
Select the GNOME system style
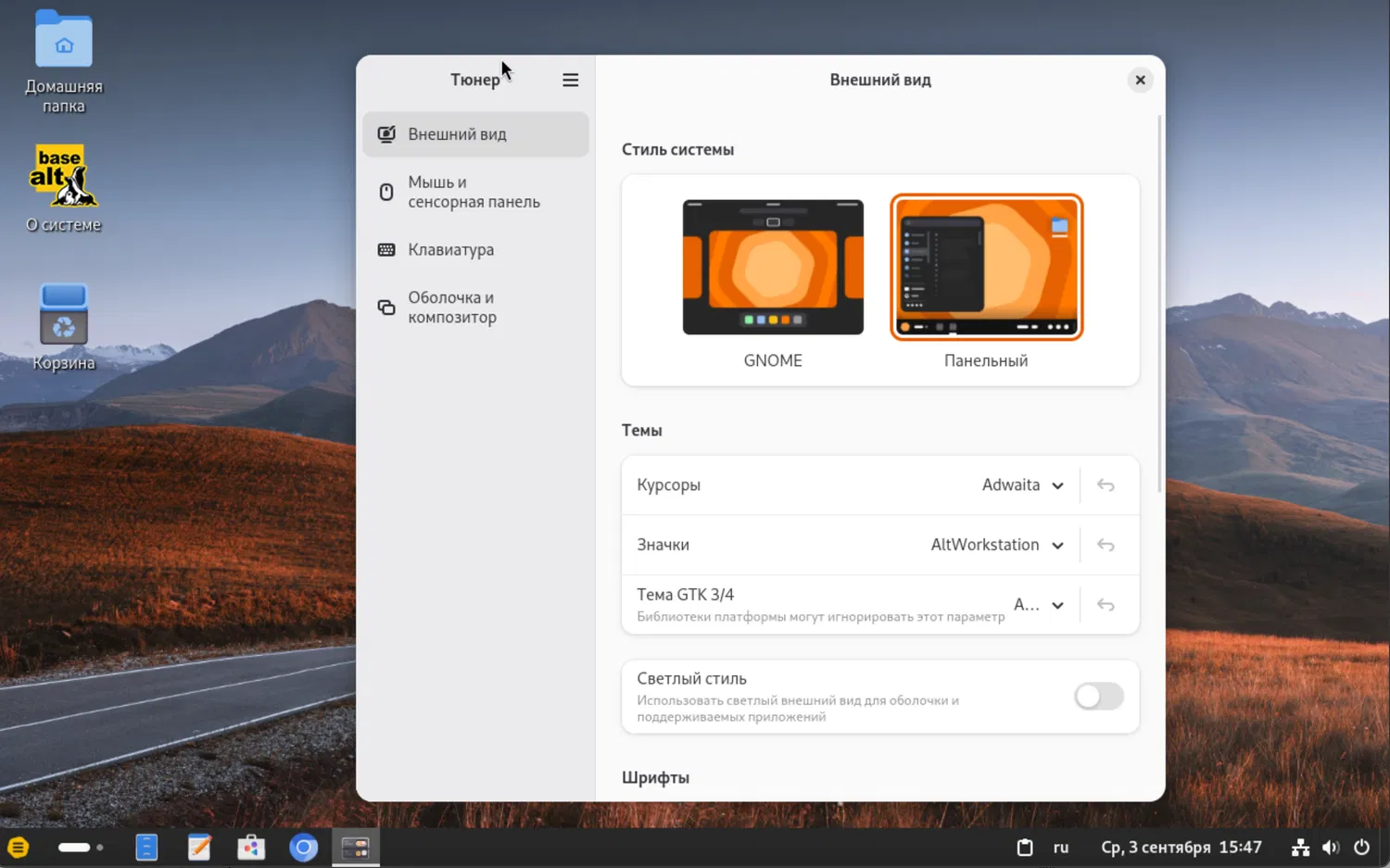coord(773,268)
